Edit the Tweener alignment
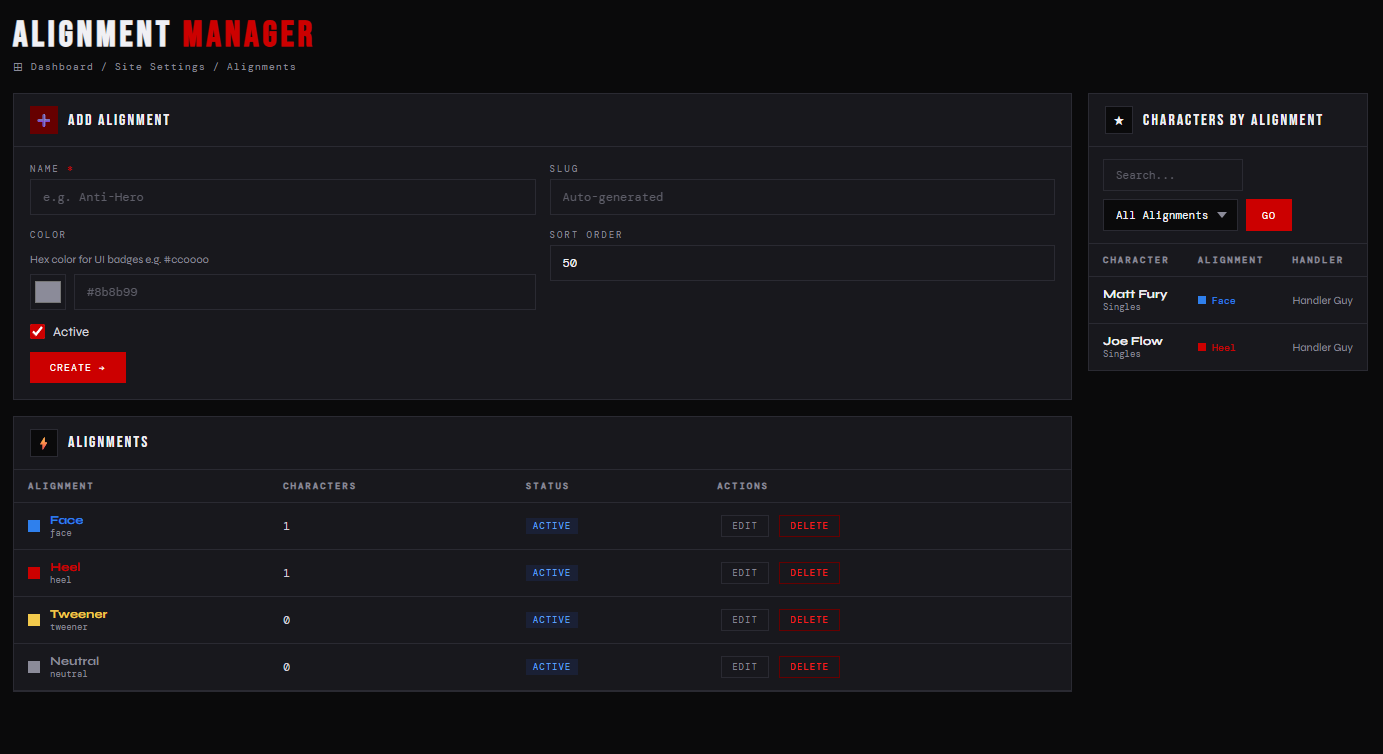The image size is (1383, 754). pyautogui.click(x=745, y=620)
